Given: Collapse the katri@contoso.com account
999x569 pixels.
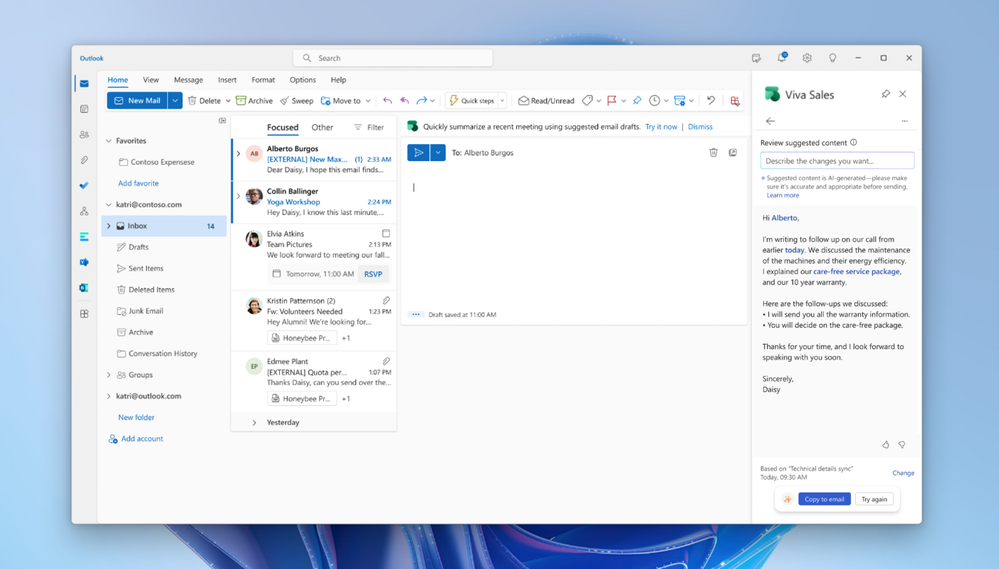Looking at the screenshot, I should [x=109, y=205].
